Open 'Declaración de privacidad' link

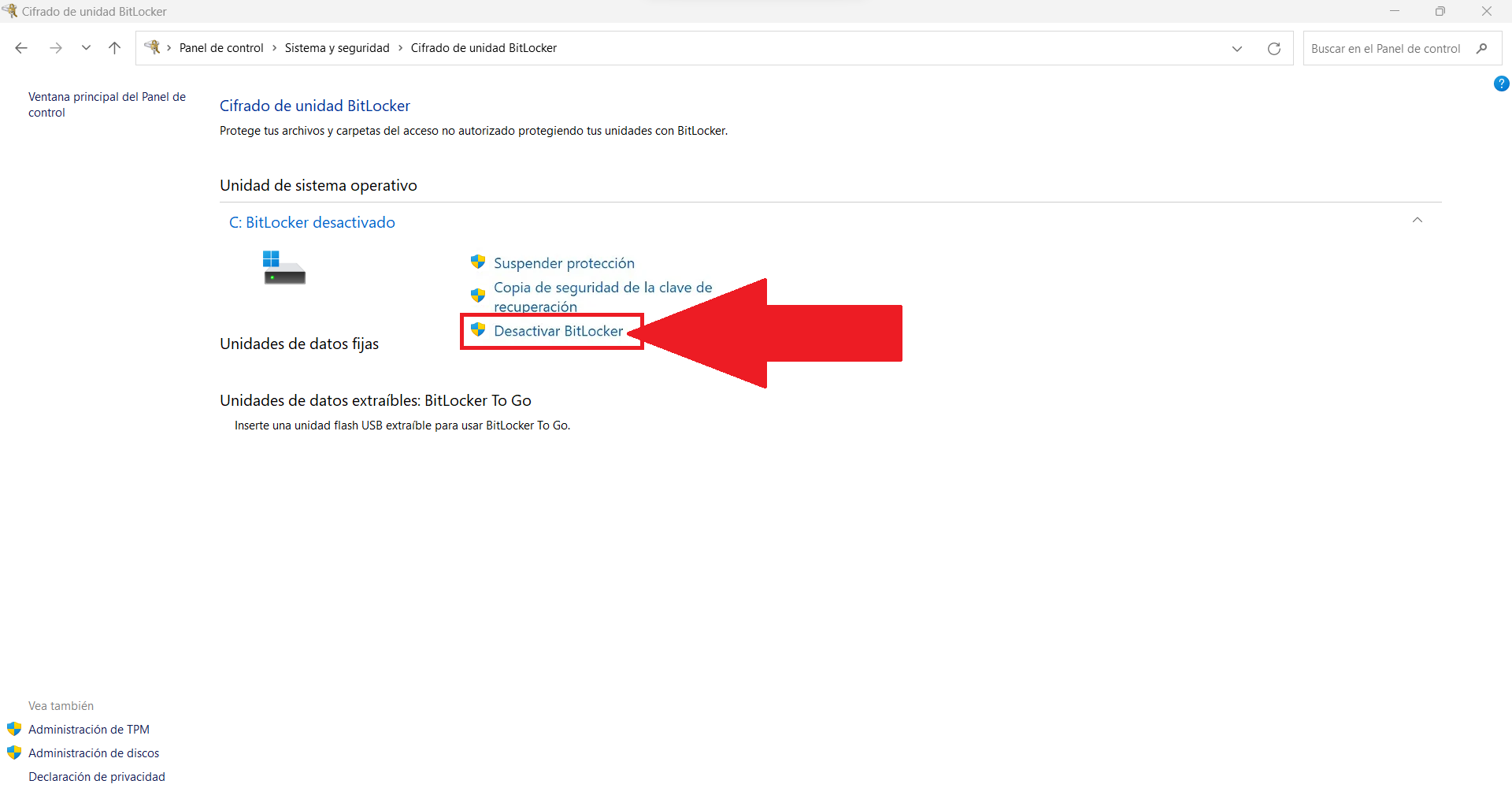(97, 777)
